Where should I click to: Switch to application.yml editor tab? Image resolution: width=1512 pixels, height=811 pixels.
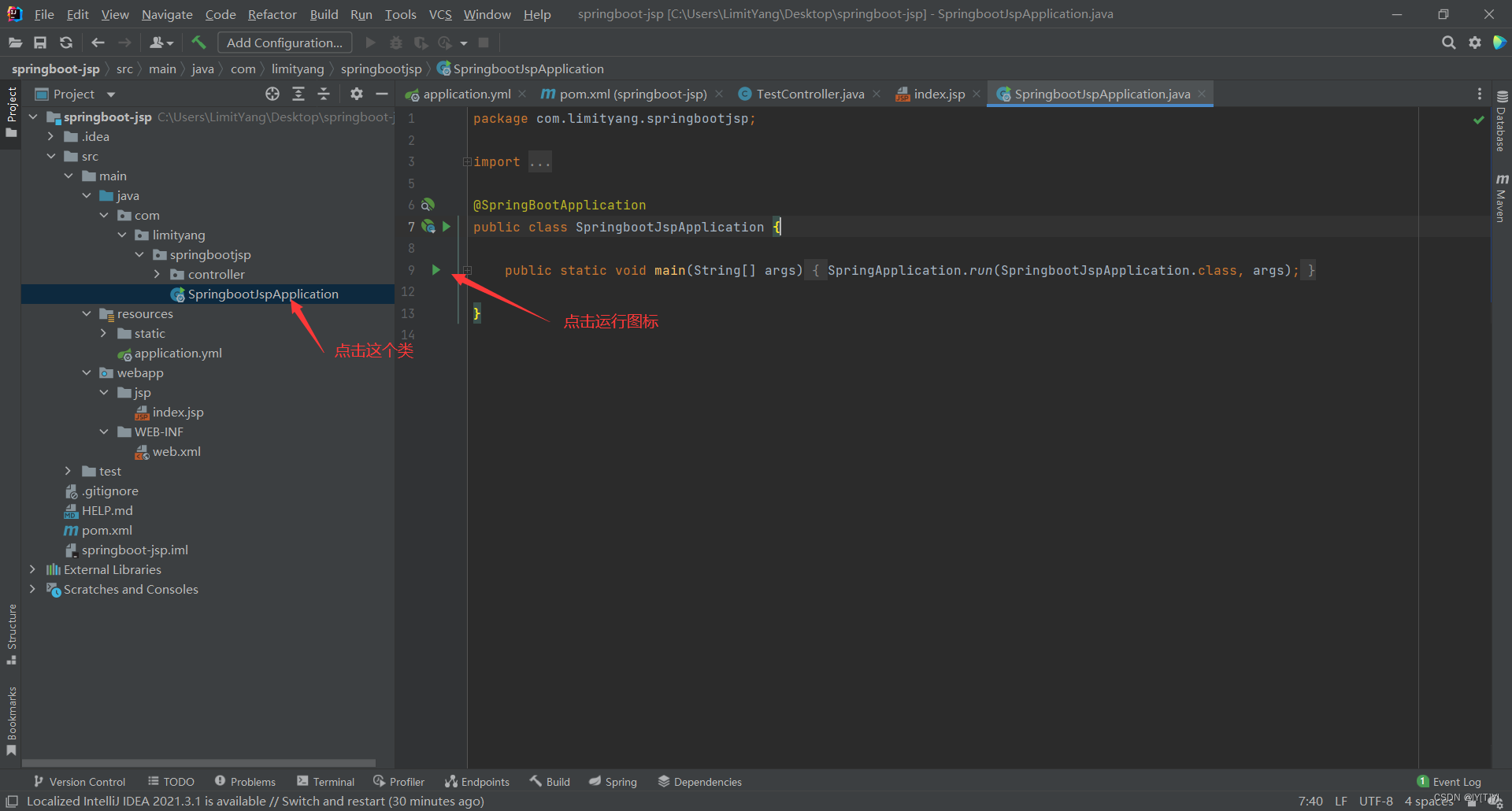466,94
